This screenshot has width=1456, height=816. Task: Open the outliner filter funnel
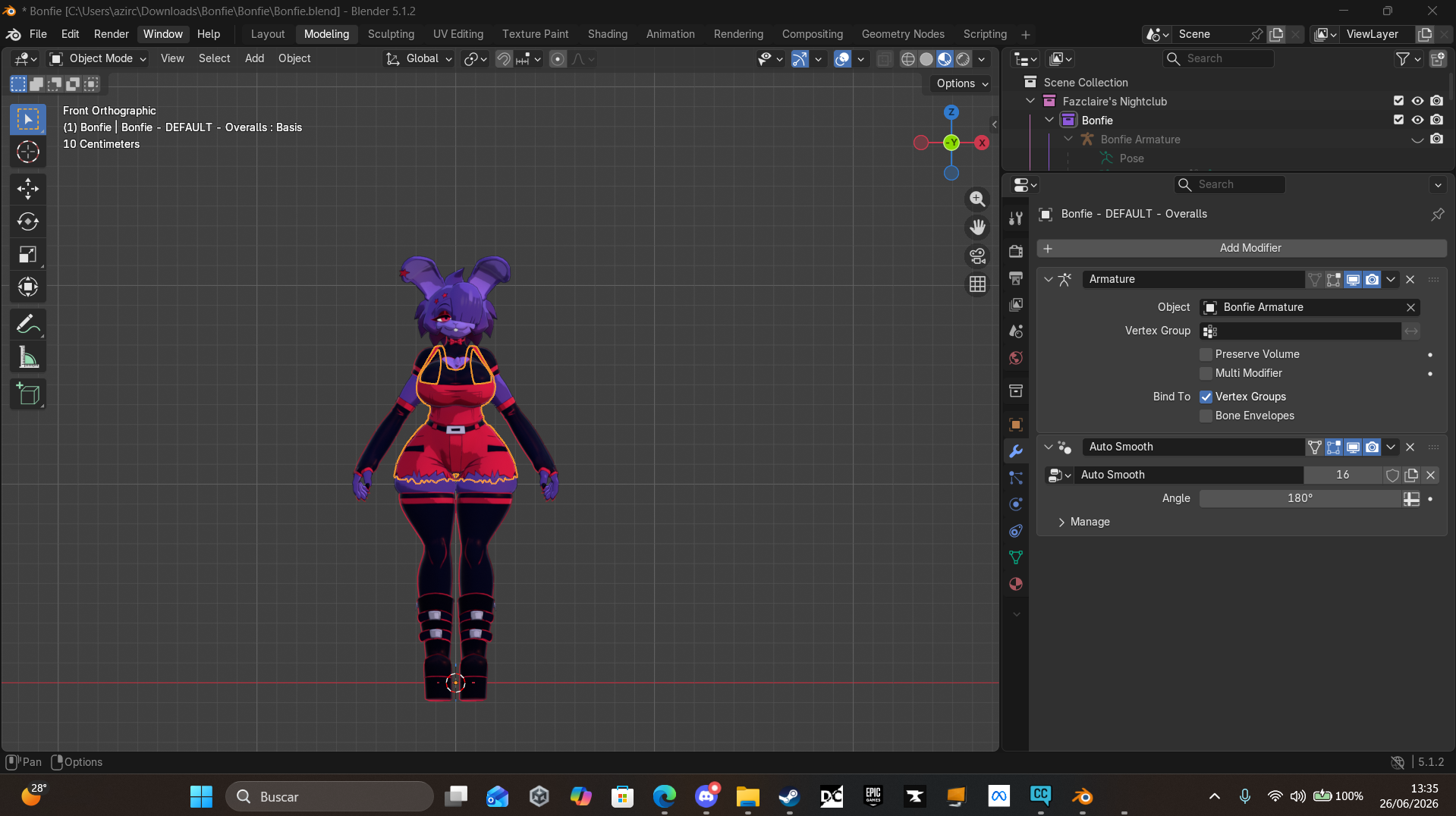click(1403, 59)
